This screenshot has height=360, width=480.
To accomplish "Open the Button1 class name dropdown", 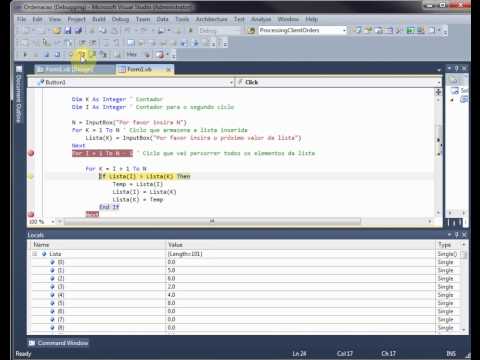I will click(231, 82).
